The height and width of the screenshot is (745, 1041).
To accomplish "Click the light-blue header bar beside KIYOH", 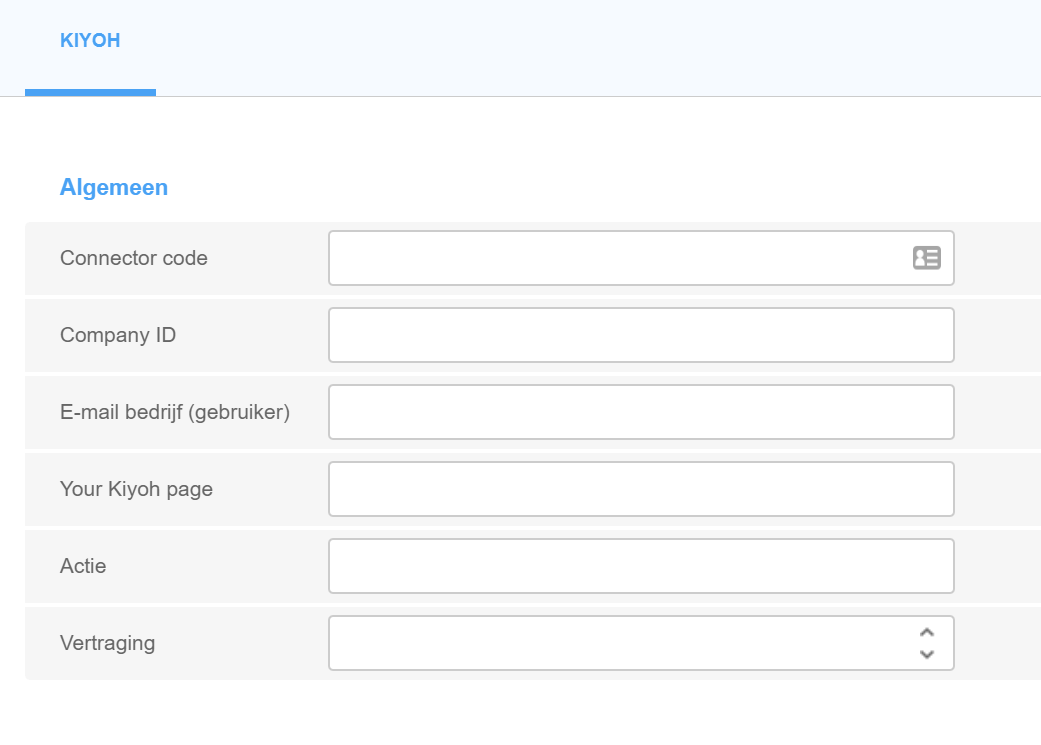I will [600, 45].
